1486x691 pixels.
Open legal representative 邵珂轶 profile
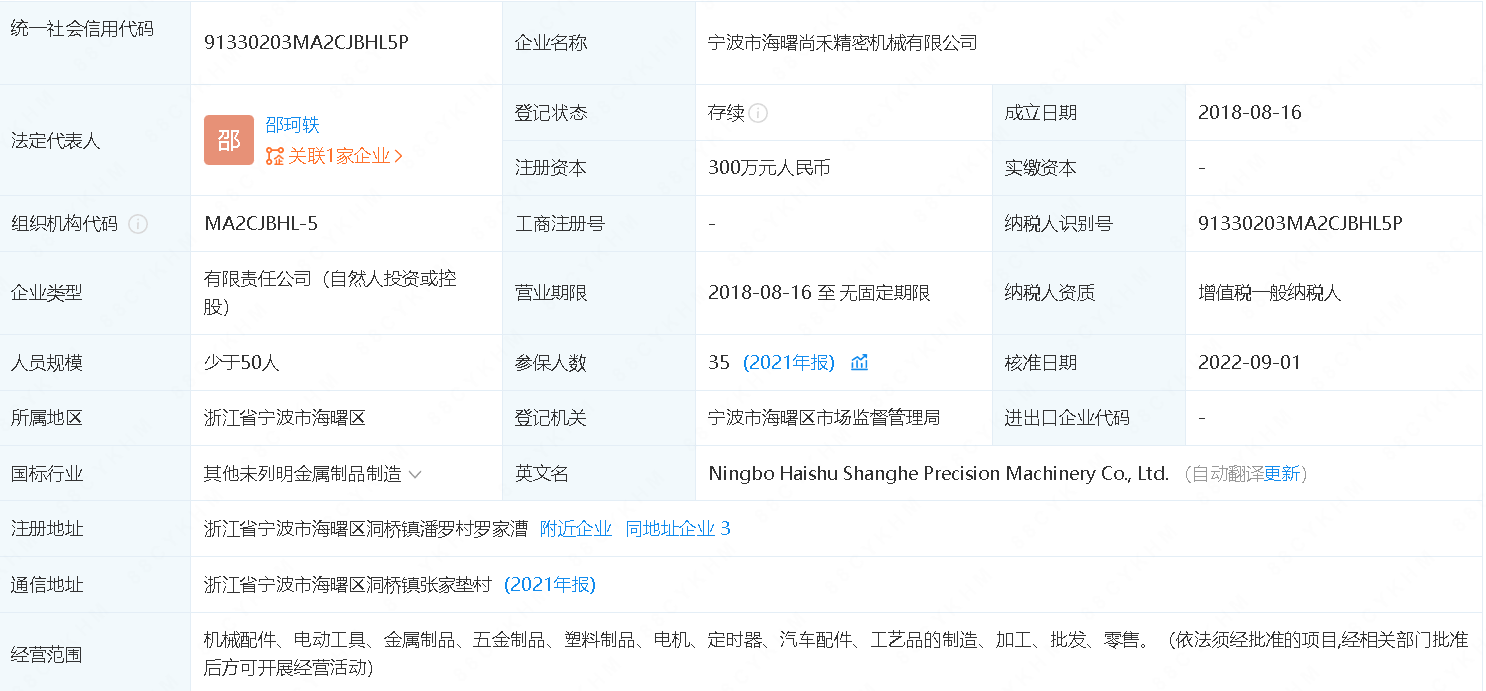coord(292,125)
